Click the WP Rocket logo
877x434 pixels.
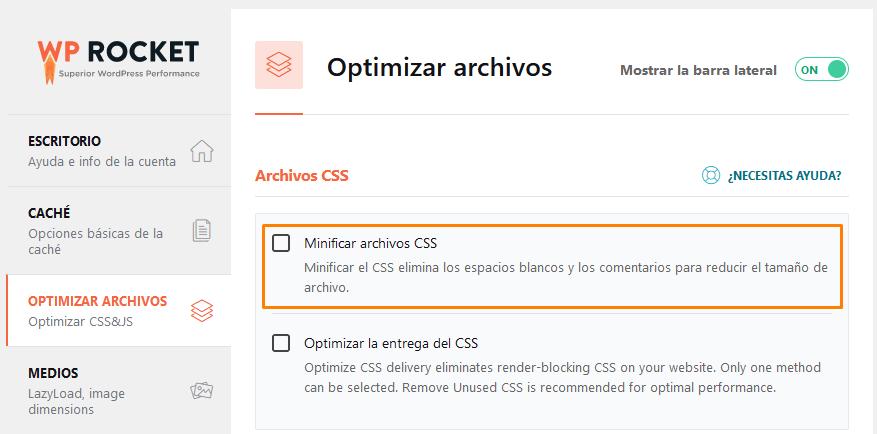[118, 59]
